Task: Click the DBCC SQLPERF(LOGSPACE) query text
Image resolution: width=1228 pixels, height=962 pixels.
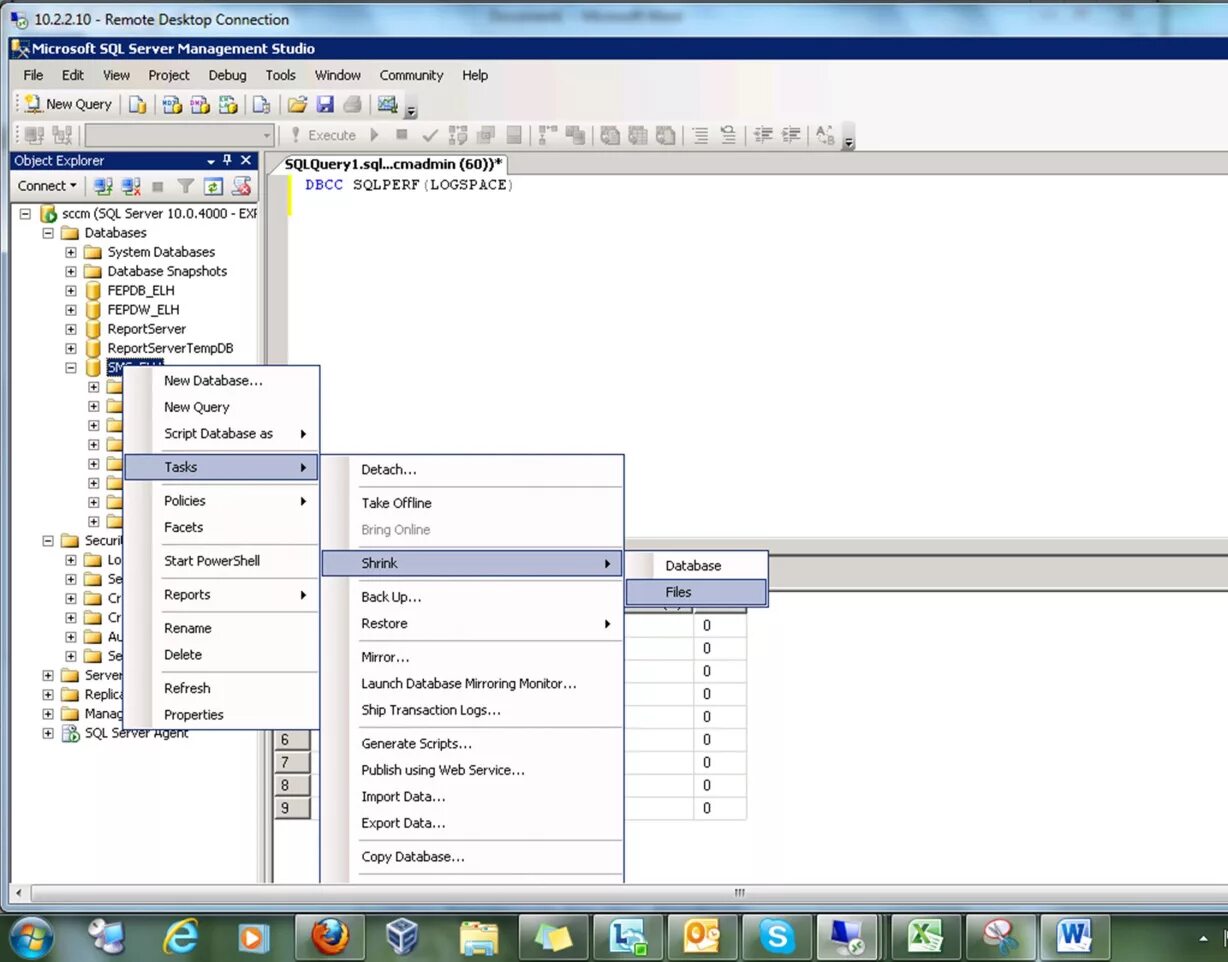Action: (408, 185)
